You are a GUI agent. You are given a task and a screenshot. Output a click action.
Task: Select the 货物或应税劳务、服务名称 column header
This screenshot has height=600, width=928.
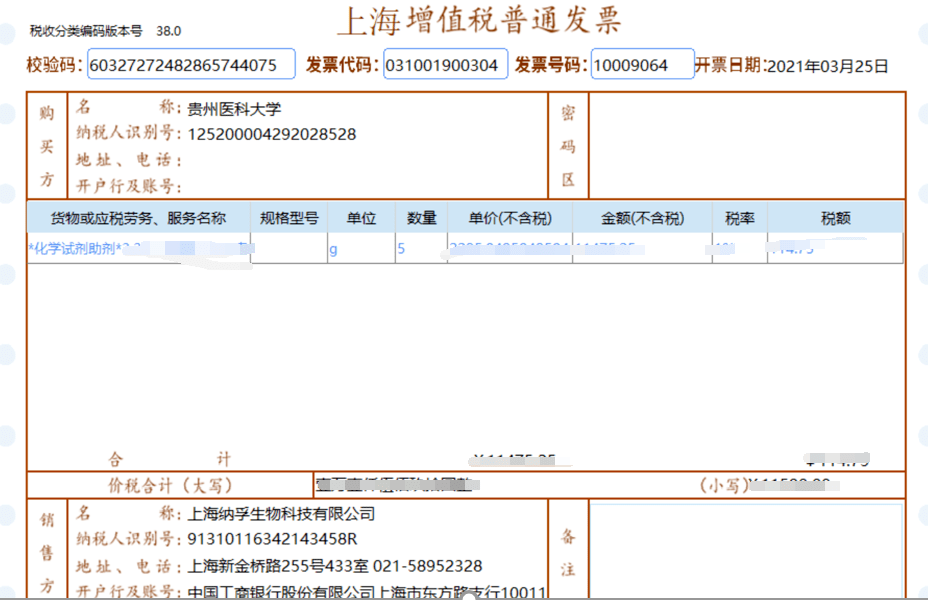(x=138, y=218)
